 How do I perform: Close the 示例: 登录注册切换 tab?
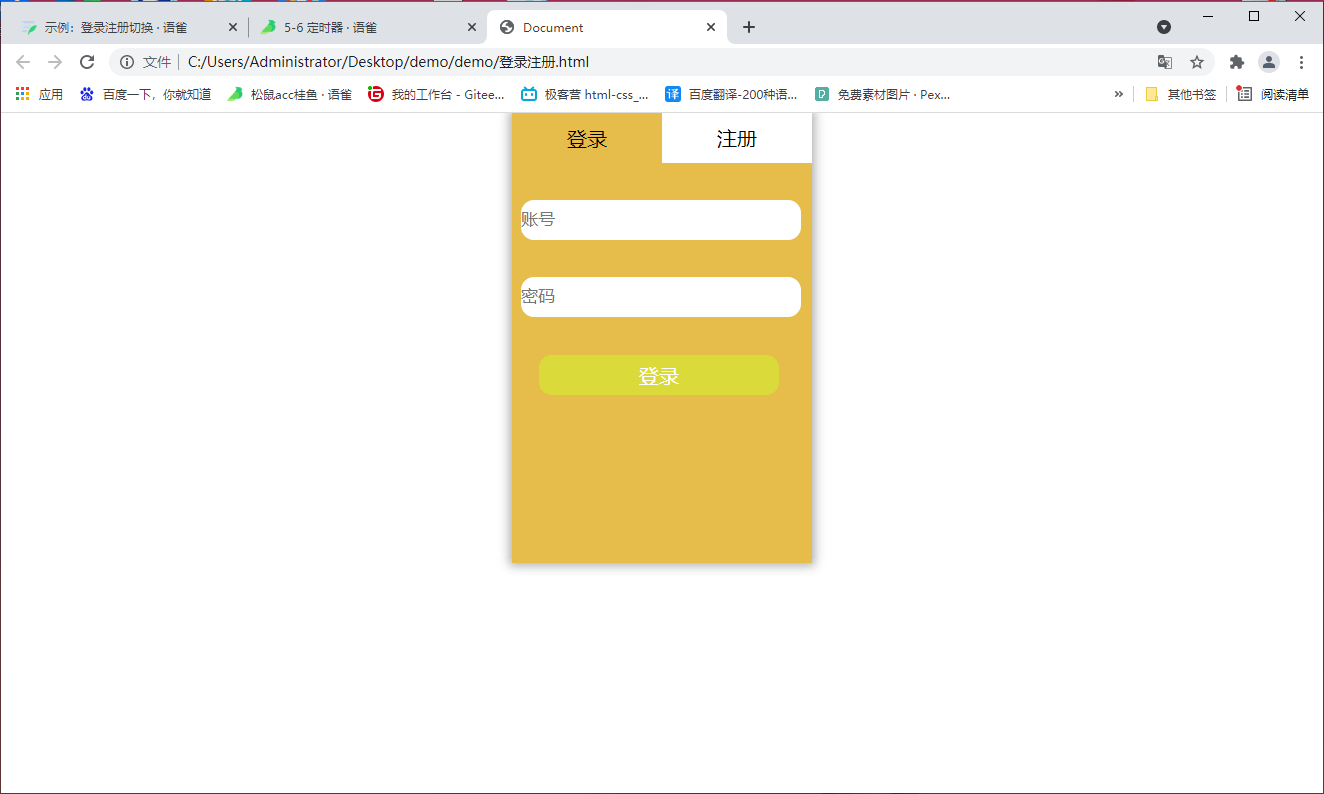233,27
